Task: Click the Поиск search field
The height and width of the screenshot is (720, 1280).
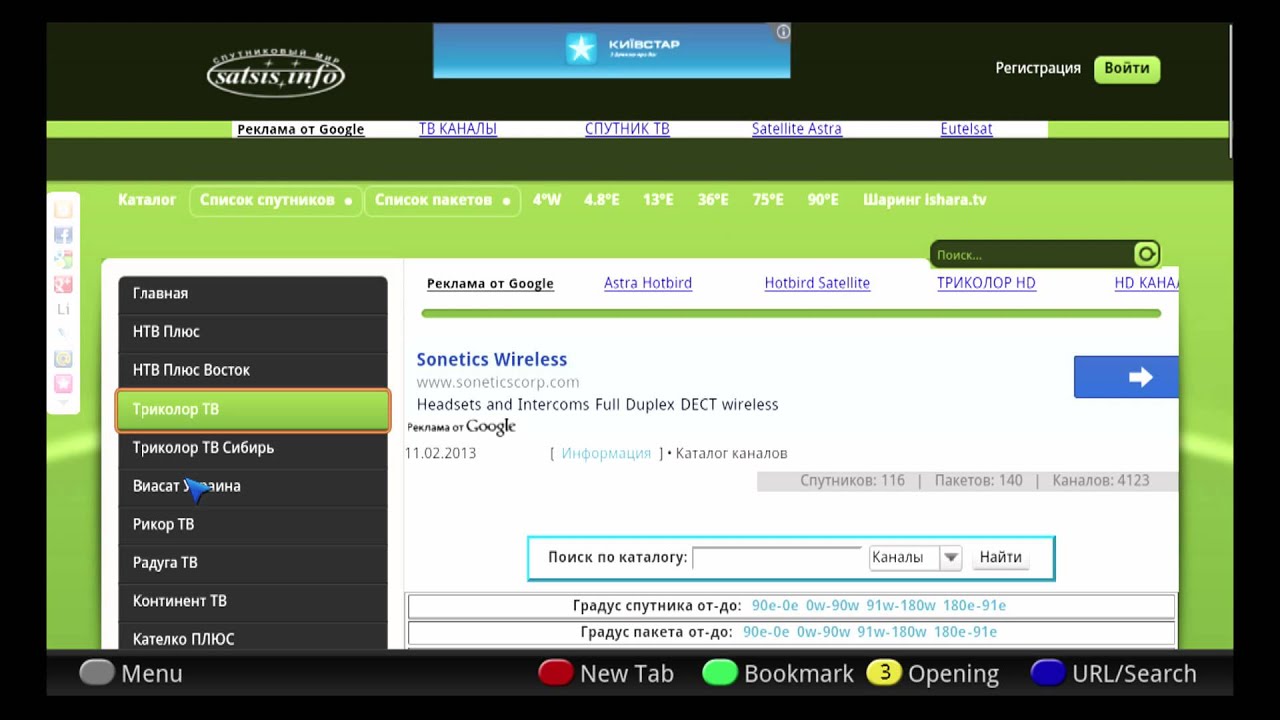Action: [1032, 254]
